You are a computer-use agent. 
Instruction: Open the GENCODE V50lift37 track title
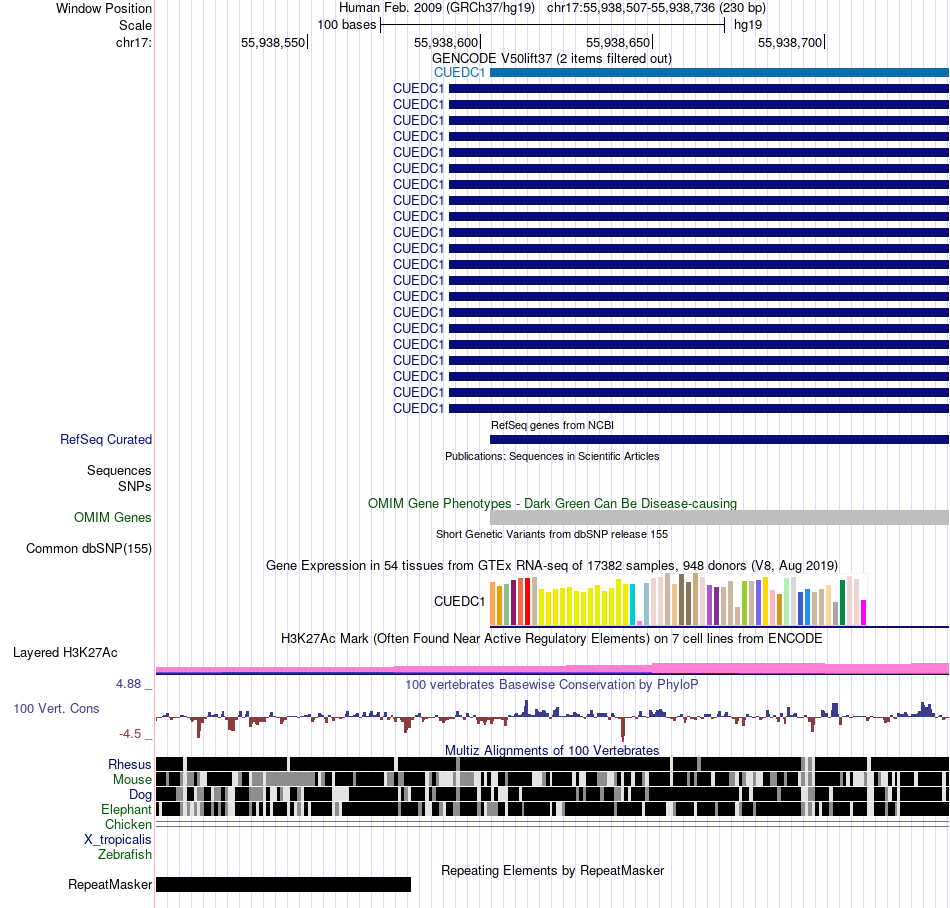552,59
